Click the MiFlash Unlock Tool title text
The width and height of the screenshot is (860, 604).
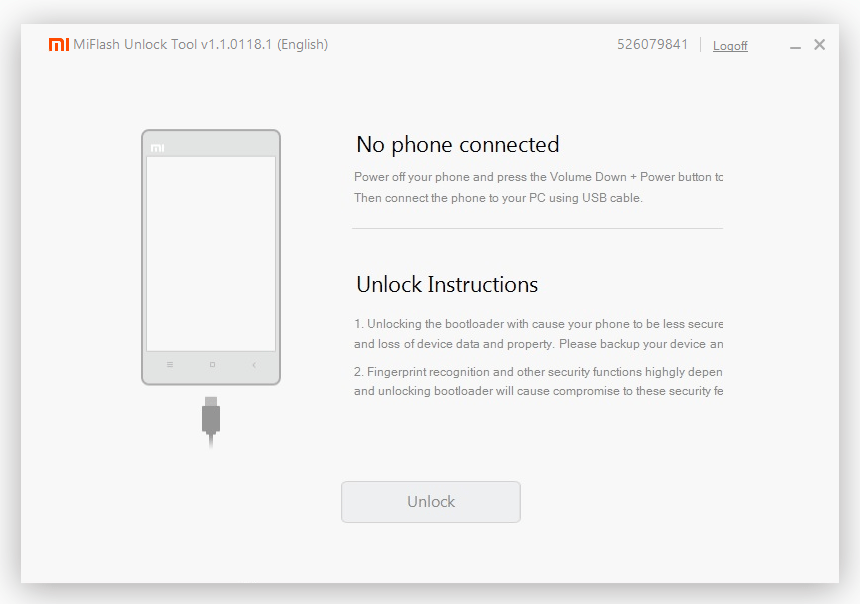pos(201,44)
